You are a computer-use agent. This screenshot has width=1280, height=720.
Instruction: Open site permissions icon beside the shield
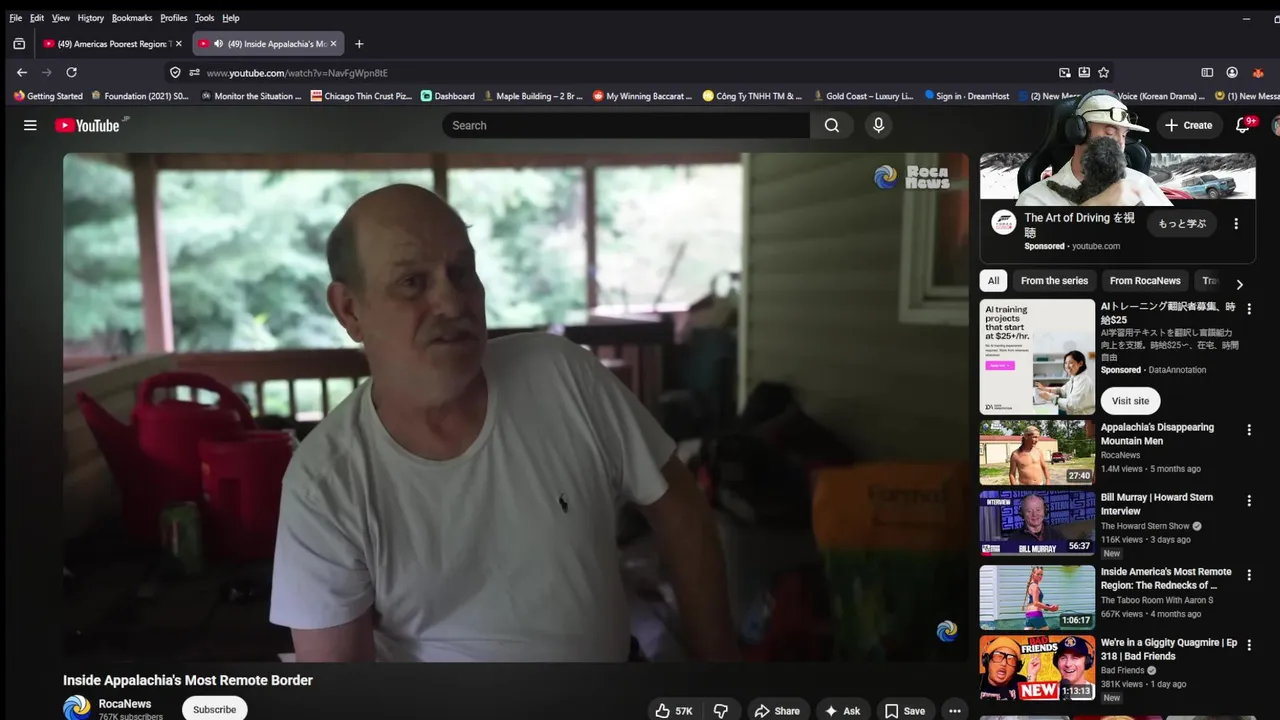click(194, 72)
